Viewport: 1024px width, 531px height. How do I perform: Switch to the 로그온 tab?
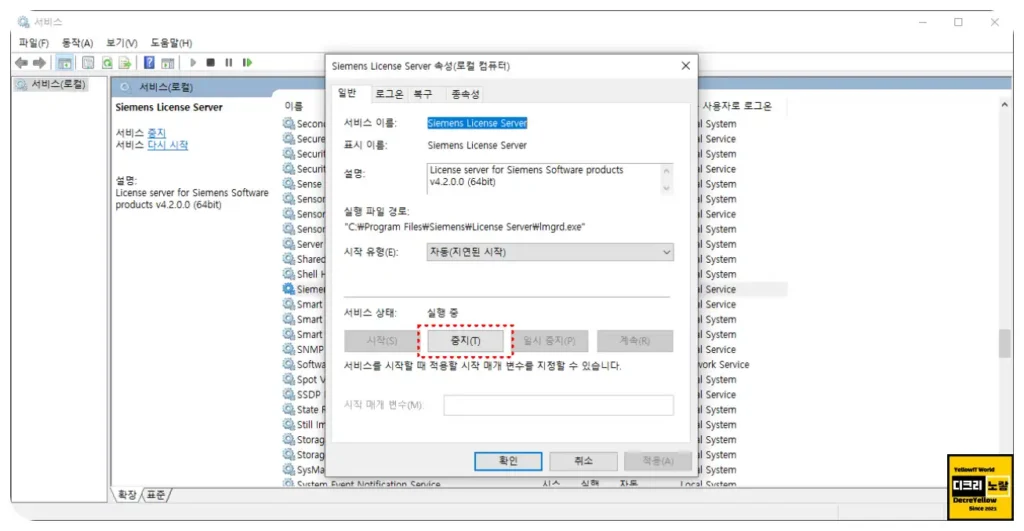(x=389, y=94)
